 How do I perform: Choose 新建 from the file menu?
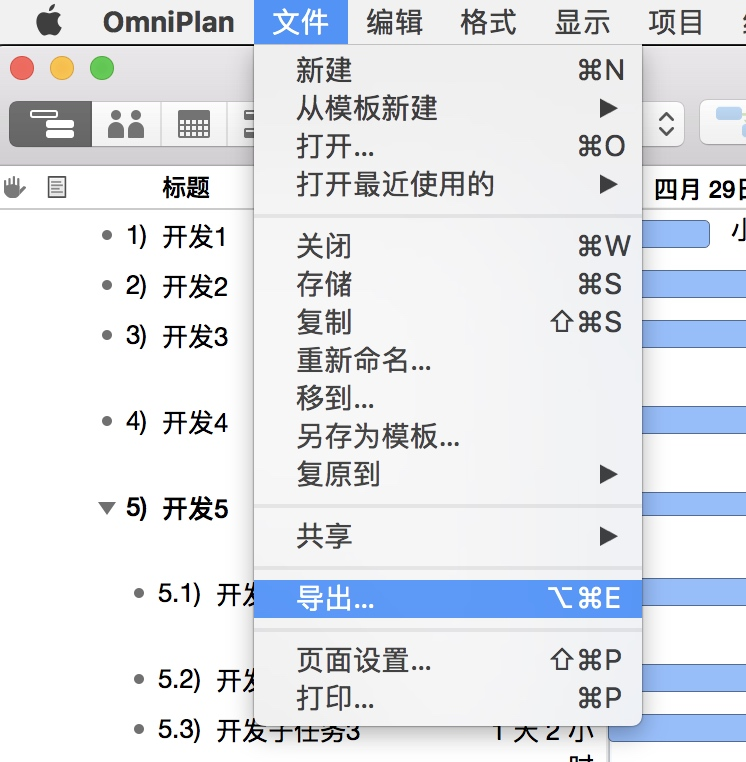pos(448,70)
